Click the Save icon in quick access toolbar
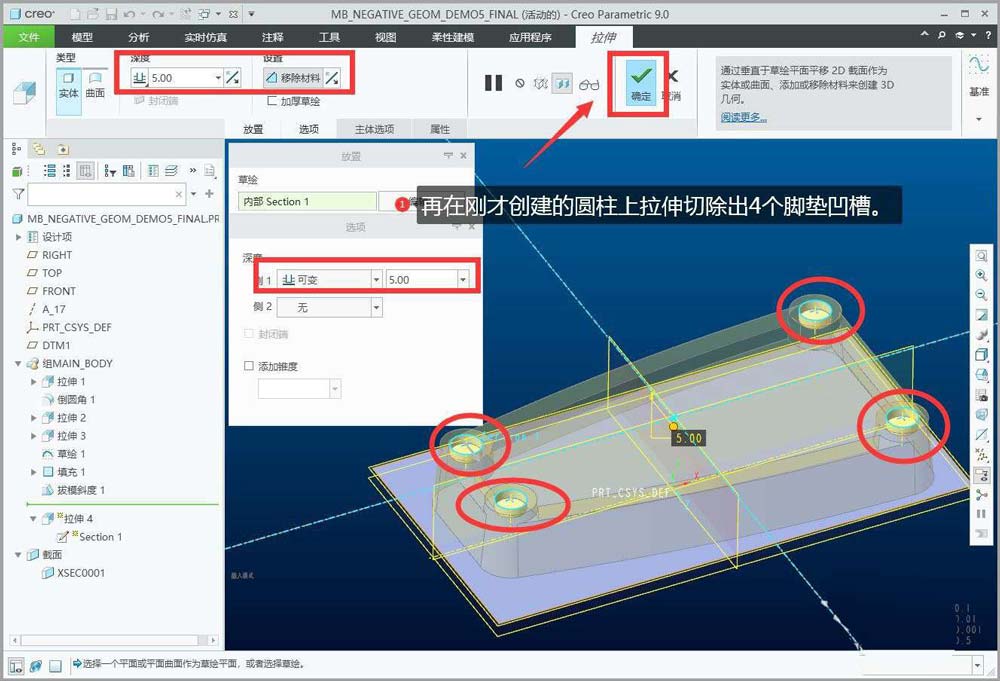 111,13
